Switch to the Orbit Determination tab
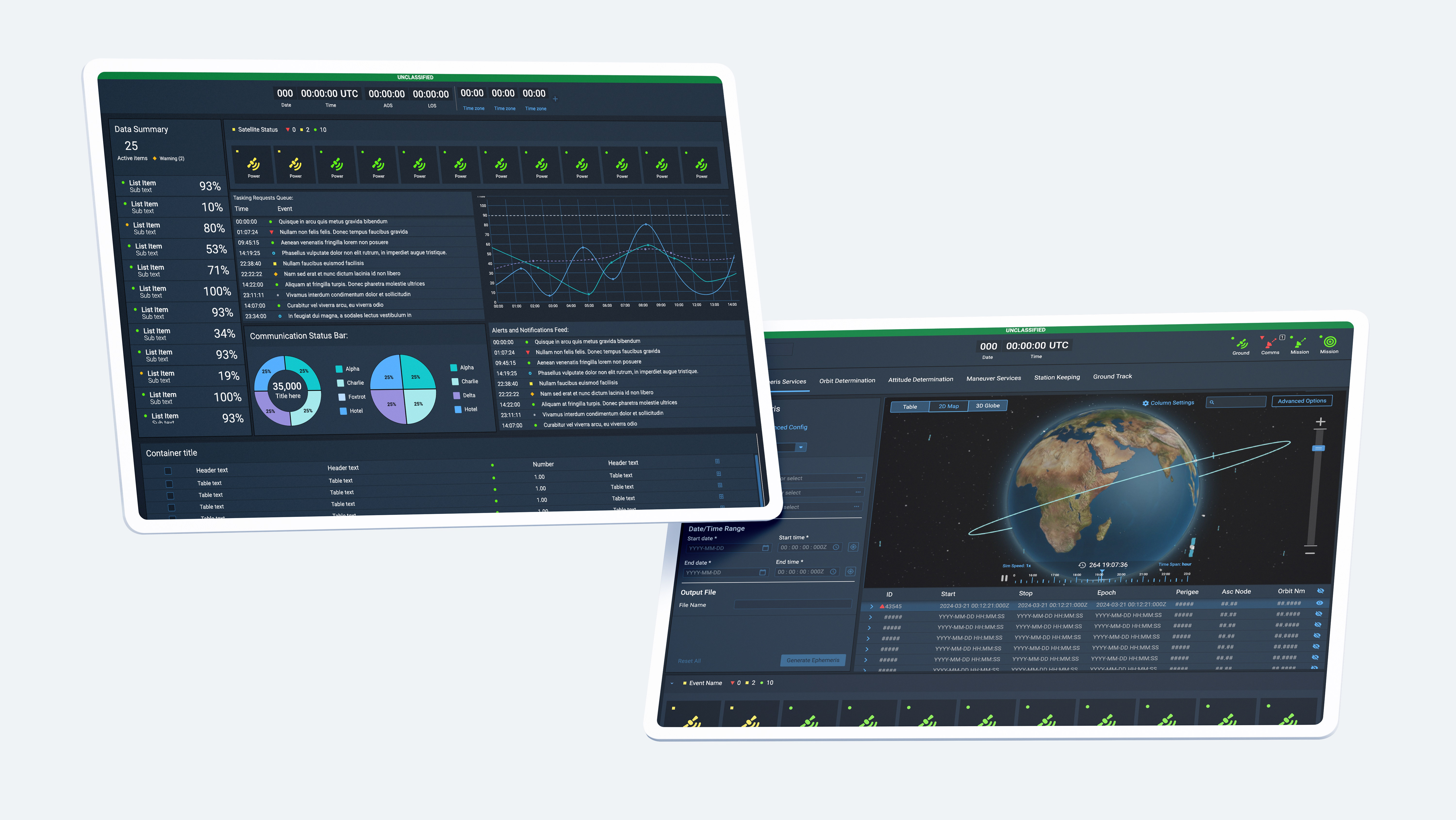 (847, 381)
